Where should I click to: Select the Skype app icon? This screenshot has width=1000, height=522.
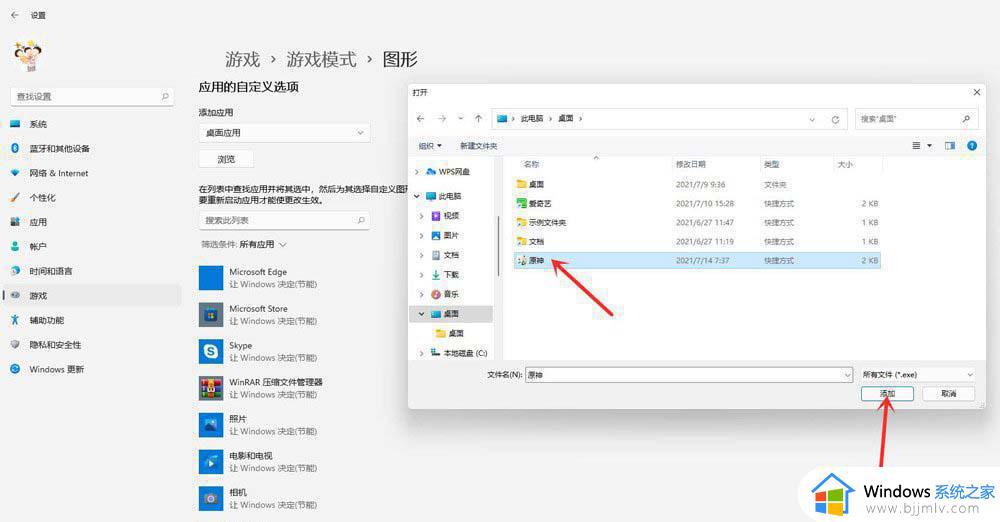coord(210,351)
